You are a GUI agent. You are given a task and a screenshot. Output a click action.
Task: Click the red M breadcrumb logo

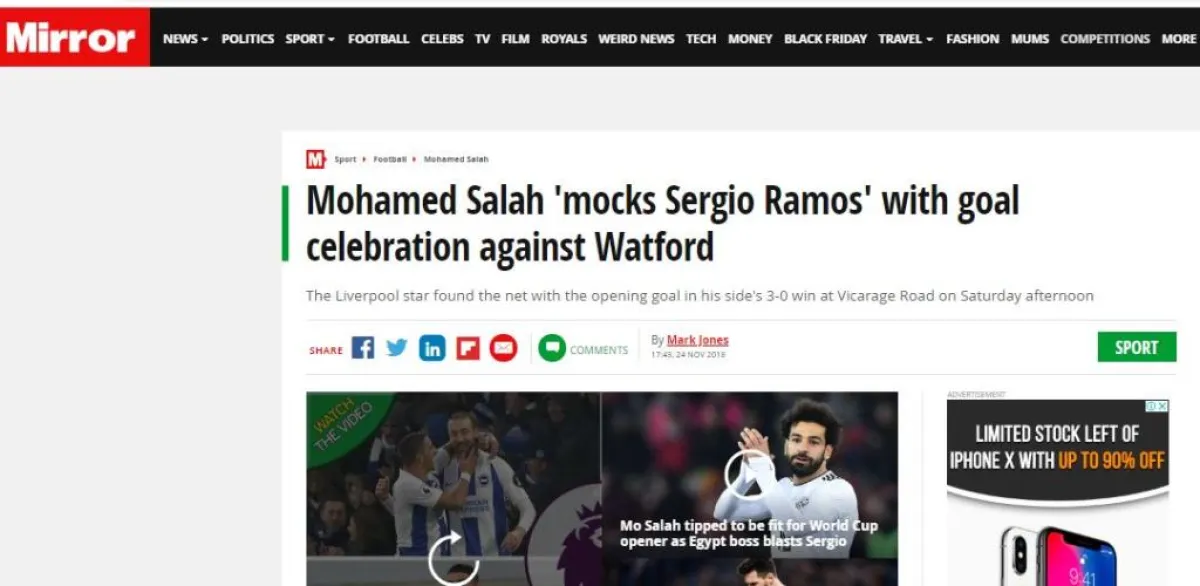pos(316,159)
